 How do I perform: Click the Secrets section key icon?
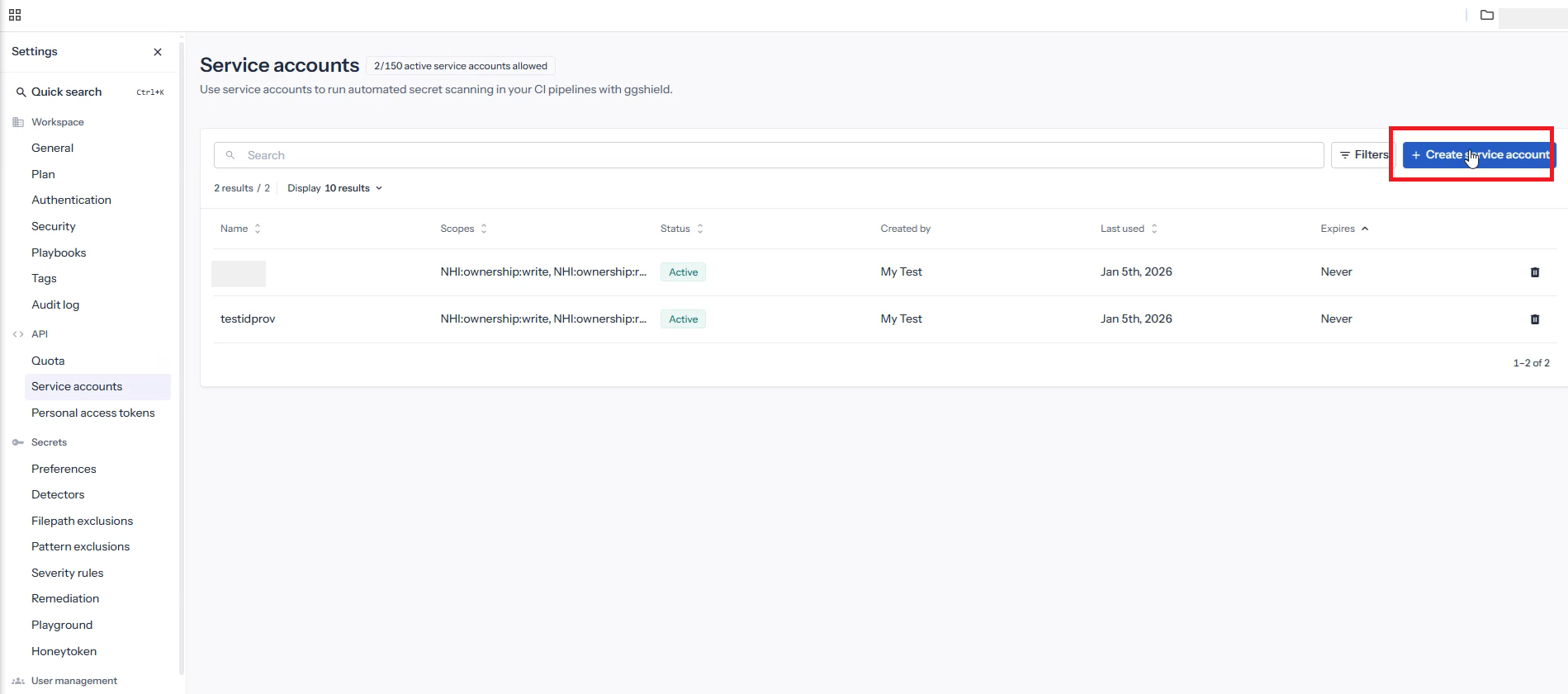[x=18, y=442]
